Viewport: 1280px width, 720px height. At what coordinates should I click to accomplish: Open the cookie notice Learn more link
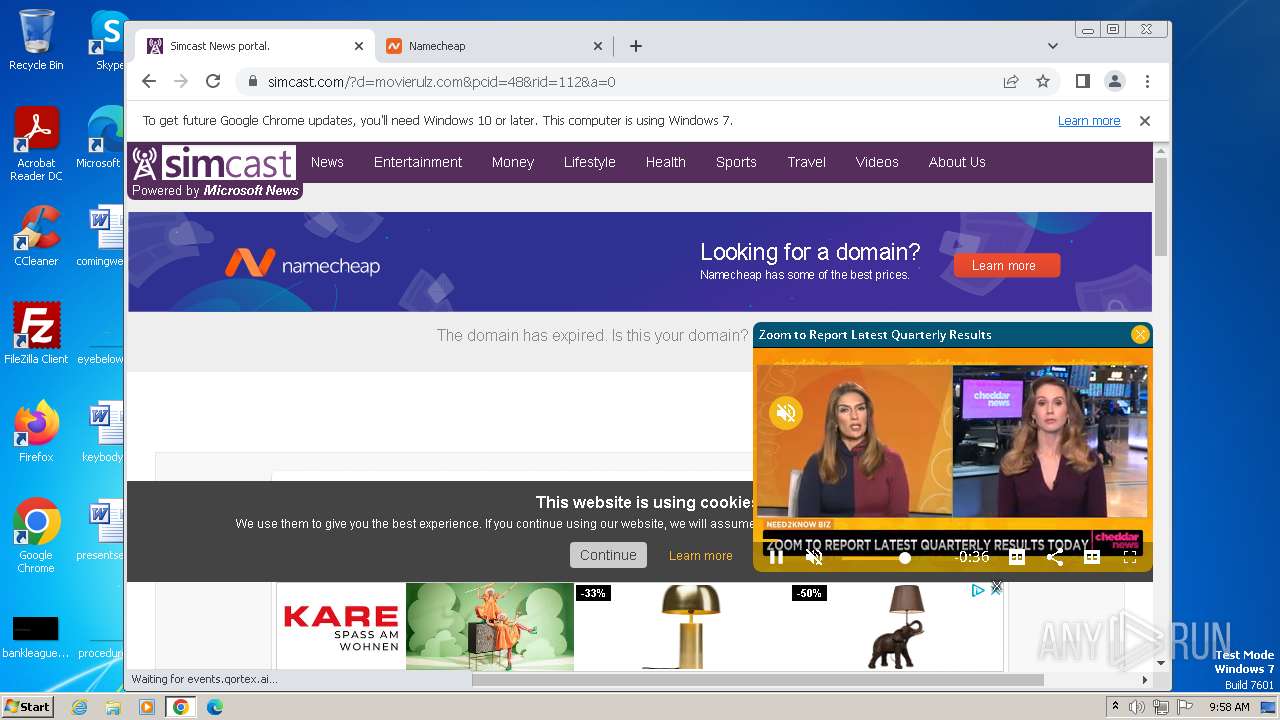pos(701,555)
